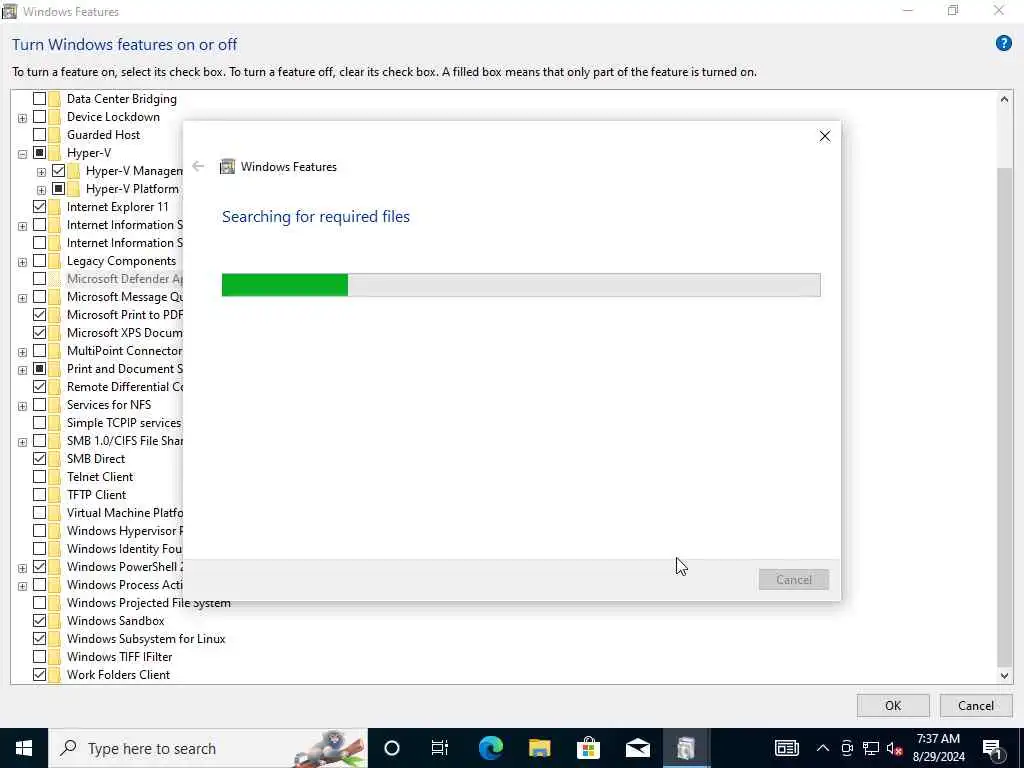Open the Mail app on the taskbar
1024x768 pixels.
click(637, 748)
